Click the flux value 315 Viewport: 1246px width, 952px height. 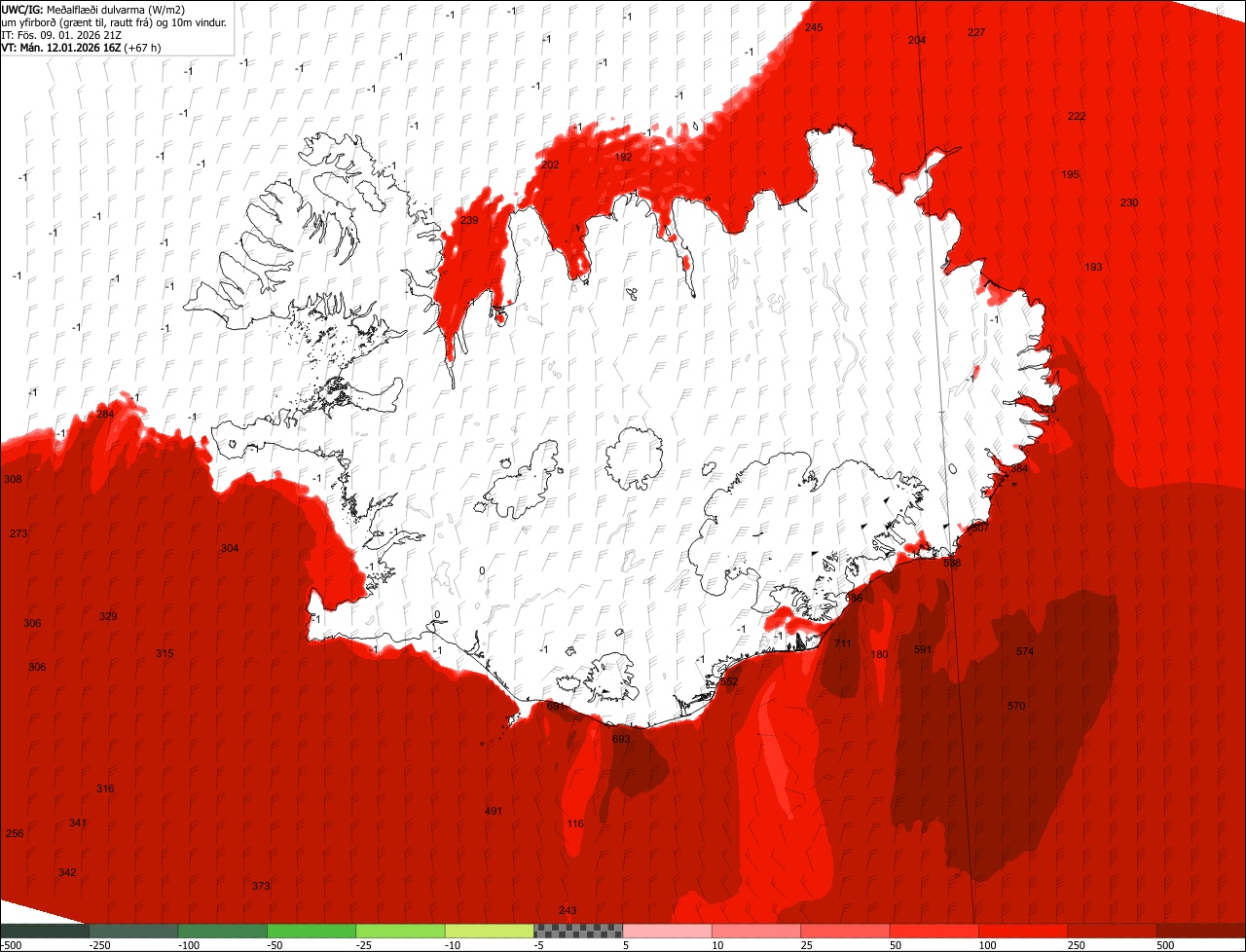point(165,653)
